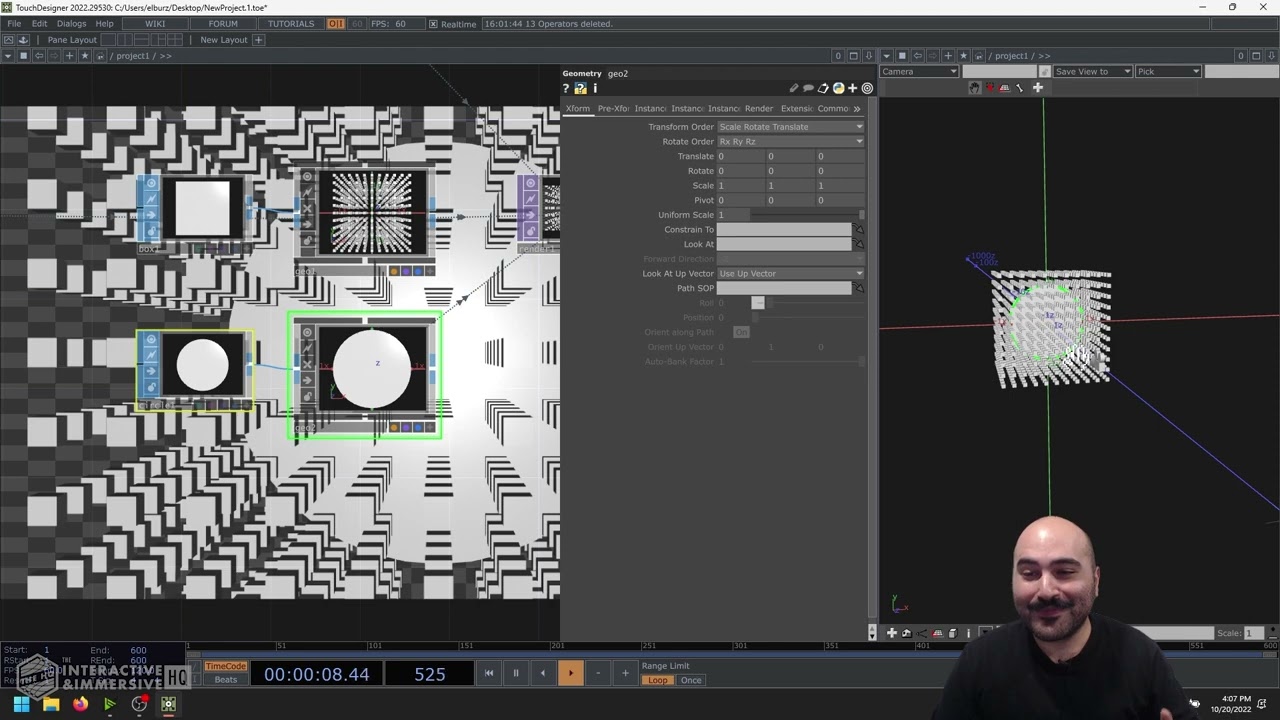1280x720 pixels.
Task: Open the Edit menu
Action: pos(39,24)
